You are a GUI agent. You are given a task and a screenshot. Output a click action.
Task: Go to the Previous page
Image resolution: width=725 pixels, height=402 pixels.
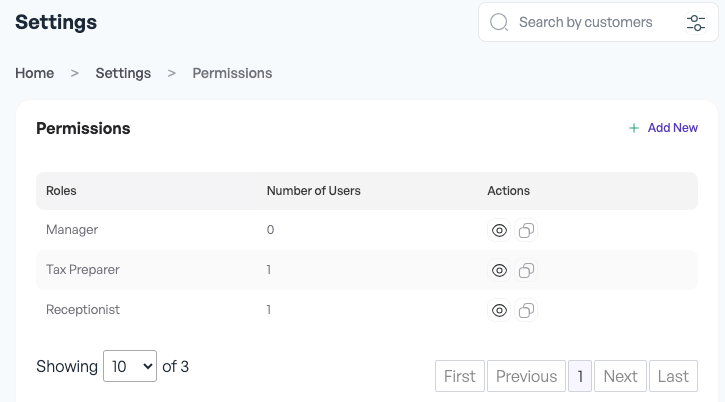point(526,376)
